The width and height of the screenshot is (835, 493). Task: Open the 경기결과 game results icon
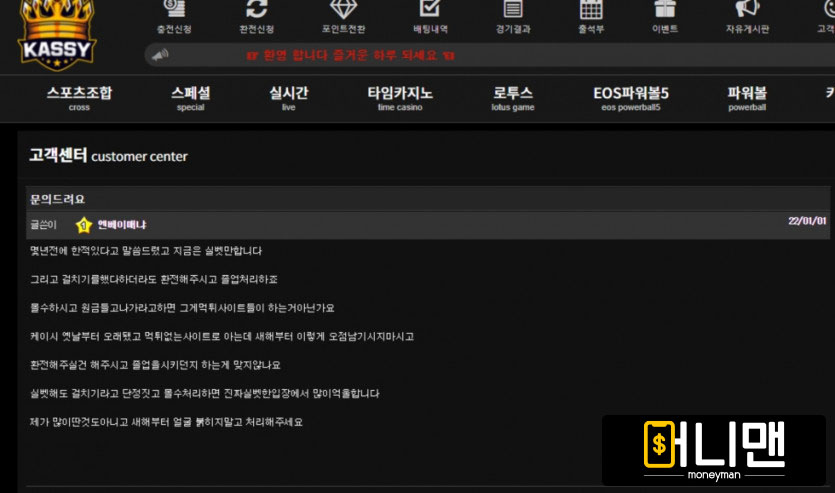tap(512, 10)
